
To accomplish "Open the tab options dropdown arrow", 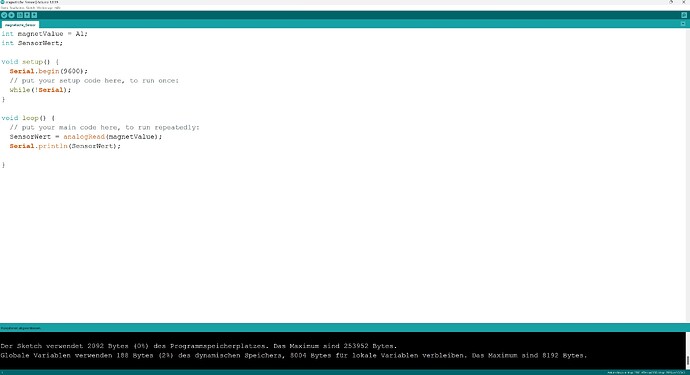I will click(683, 24).
